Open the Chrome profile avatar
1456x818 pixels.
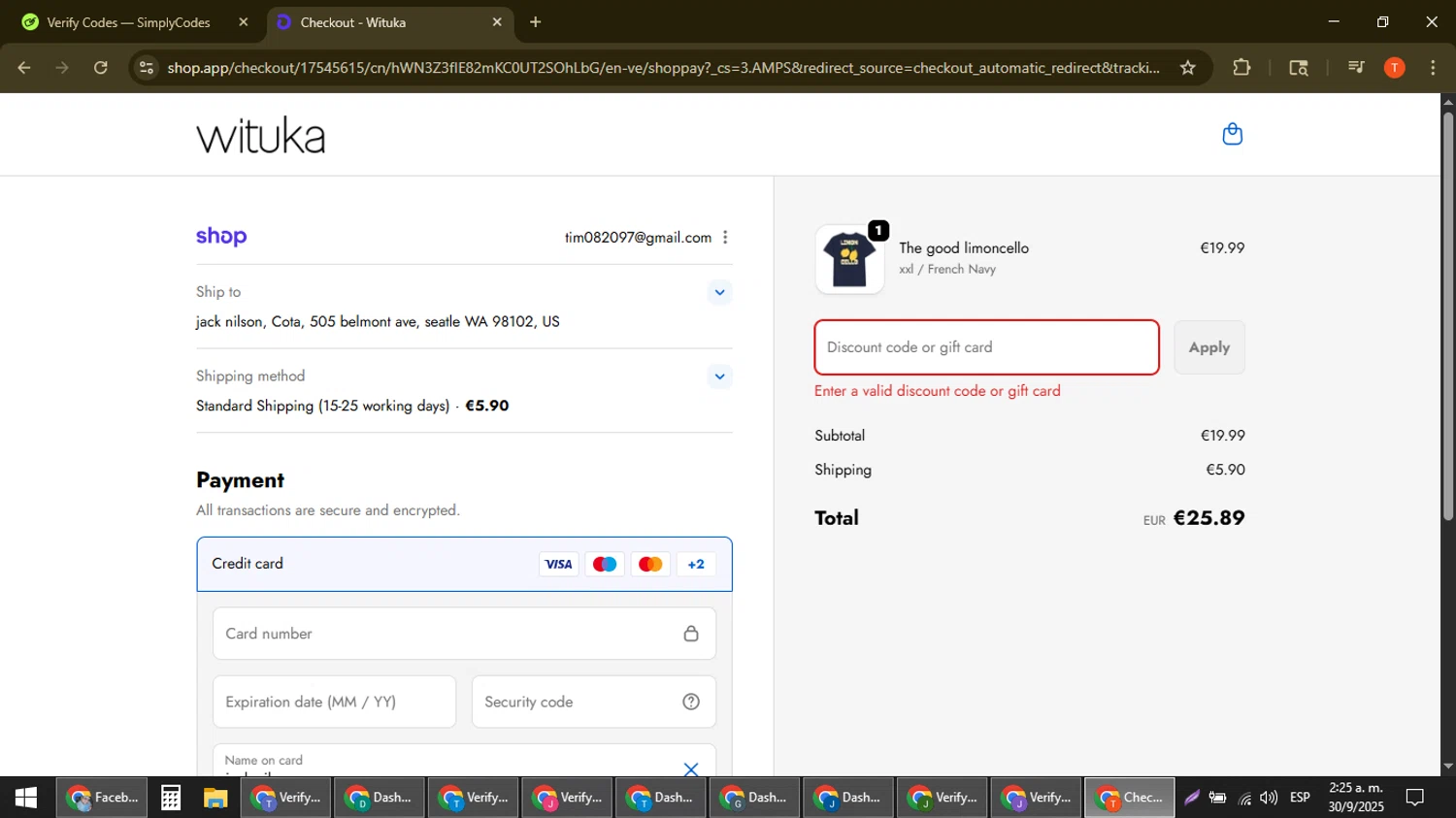pos(1395,68)
